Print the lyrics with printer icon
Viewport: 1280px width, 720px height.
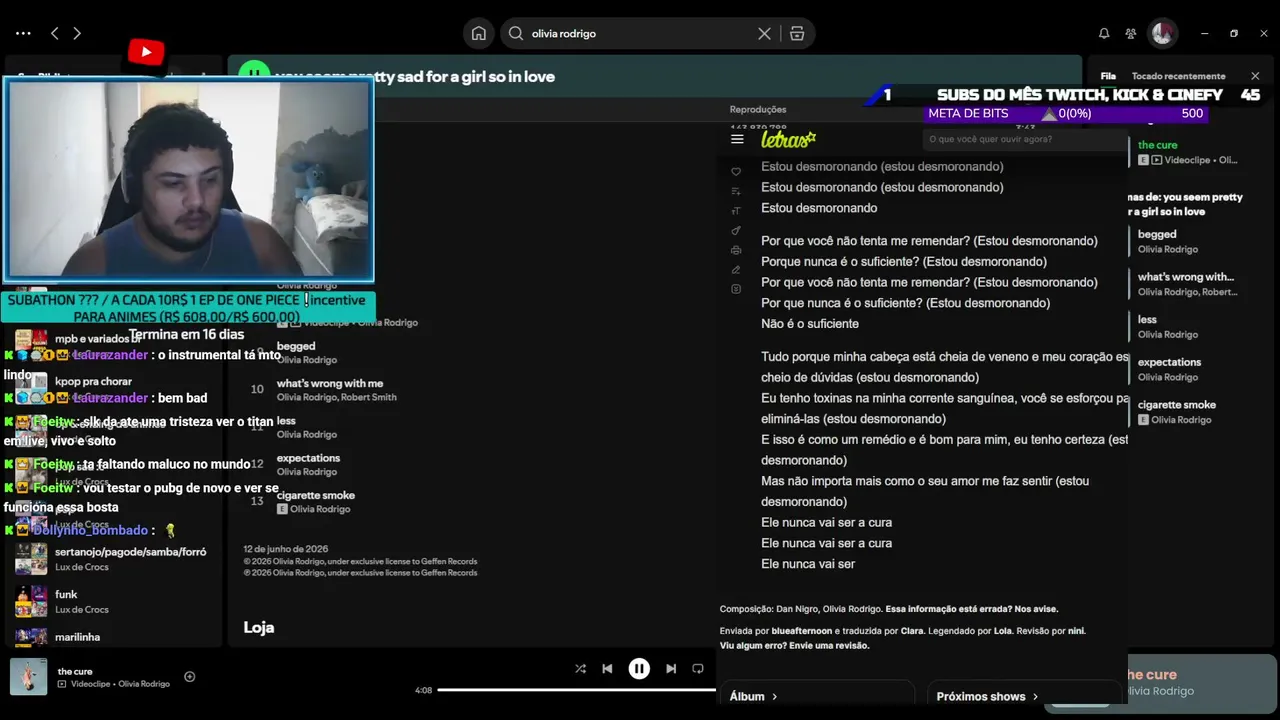[x=736, y=250]
